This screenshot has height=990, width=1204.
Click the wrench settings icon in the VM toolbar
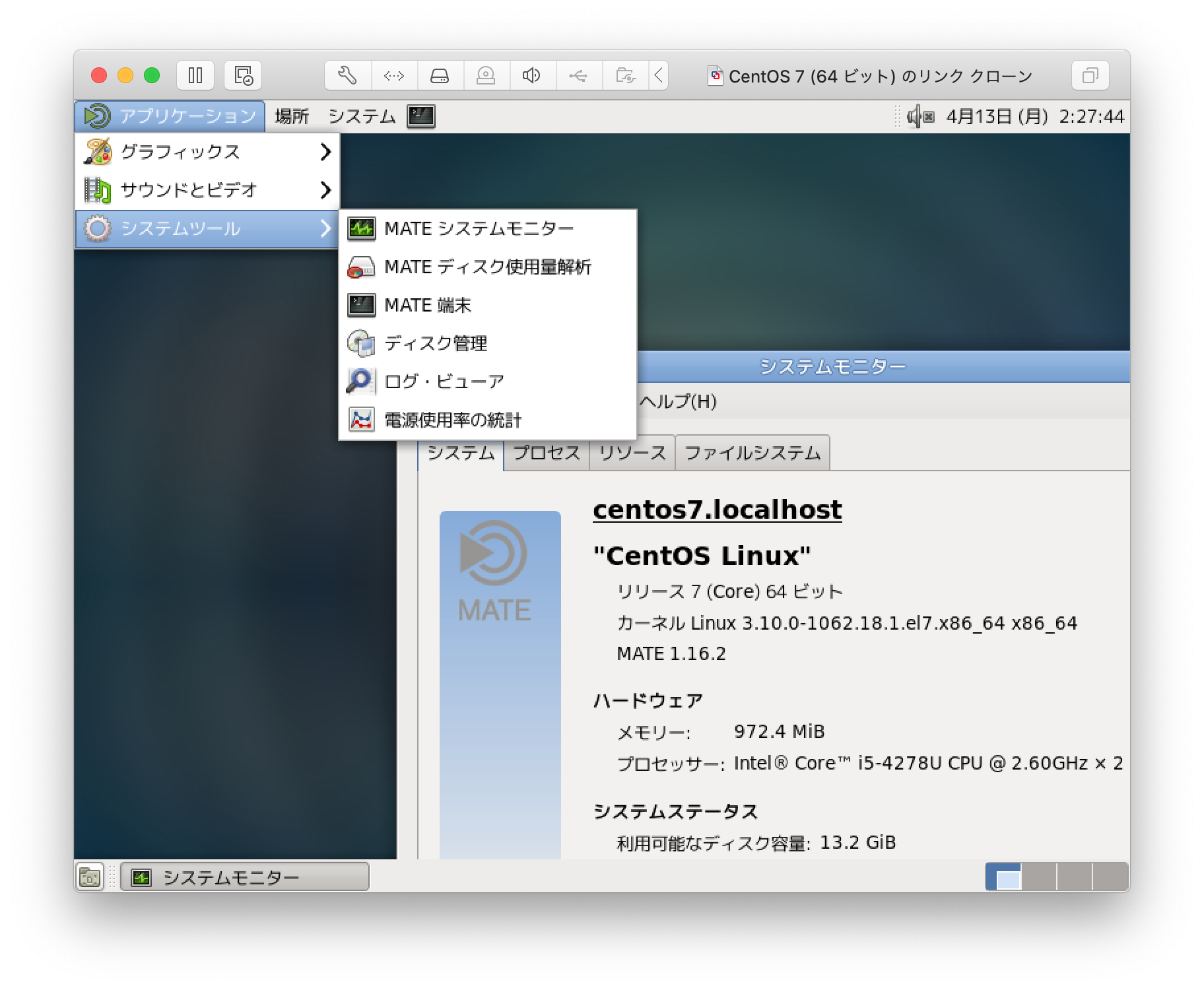(x=348, y=75)
